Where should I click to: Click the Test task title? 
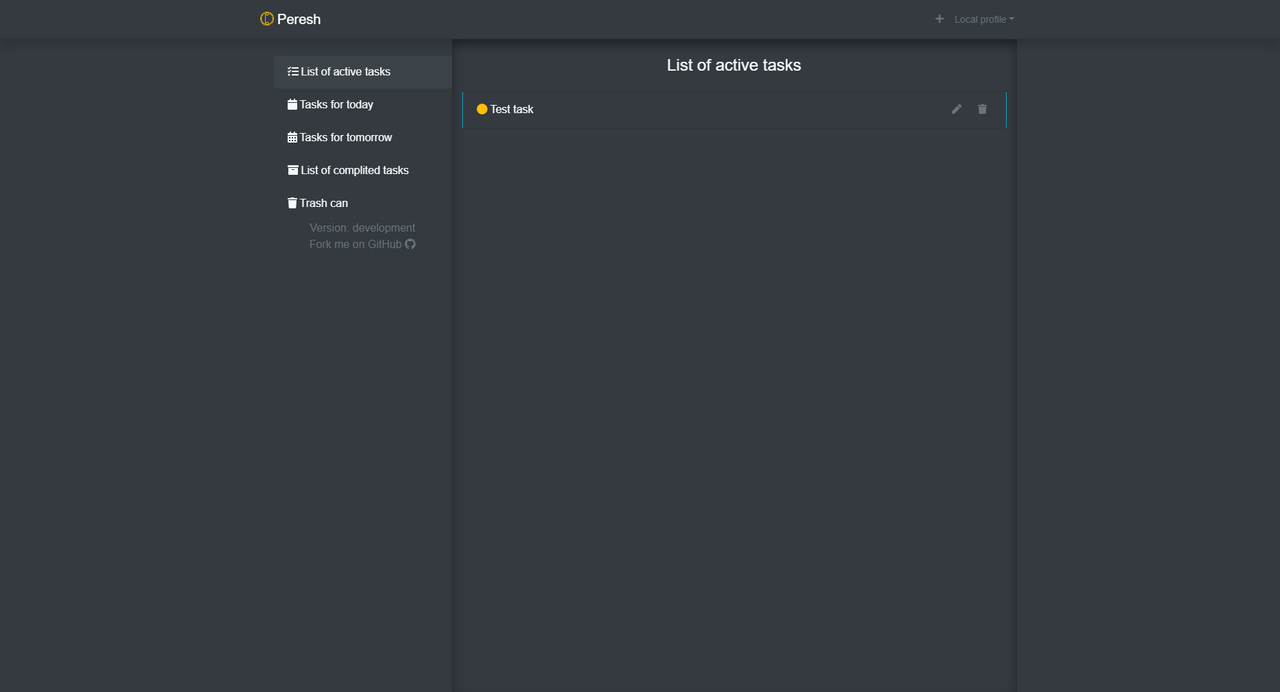pyautogui.click(x=512, y=109)
